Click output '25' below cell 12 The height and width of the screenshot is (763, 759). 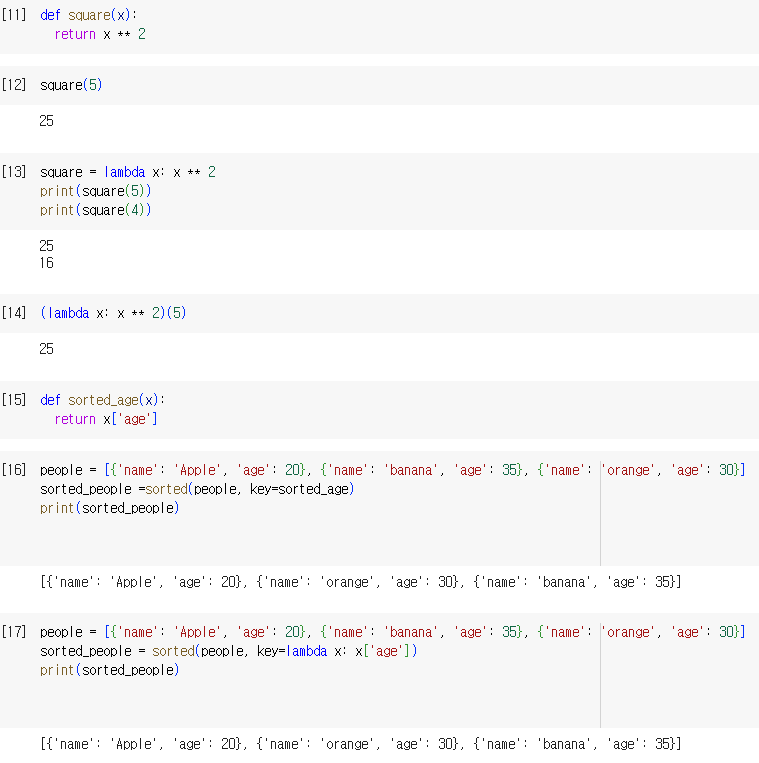point(46,121)
